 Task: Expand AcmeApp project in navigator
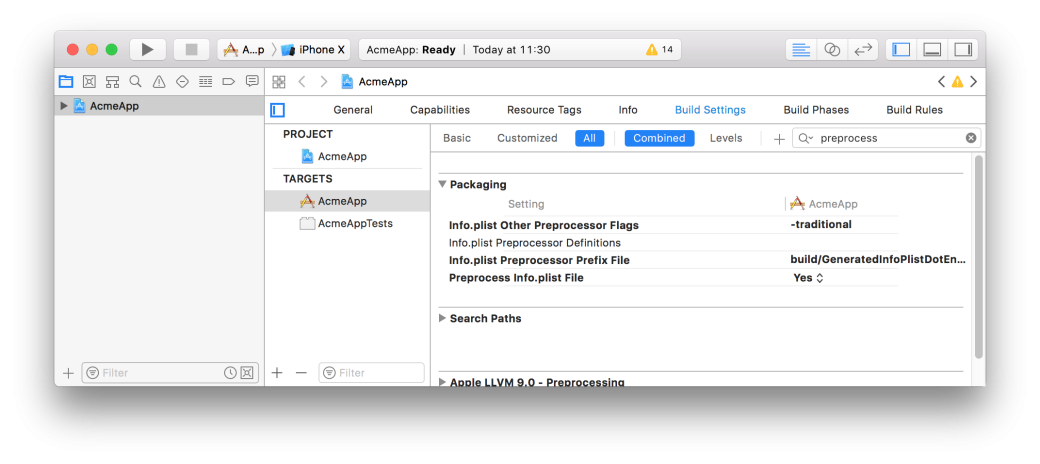tap(64, 105)
